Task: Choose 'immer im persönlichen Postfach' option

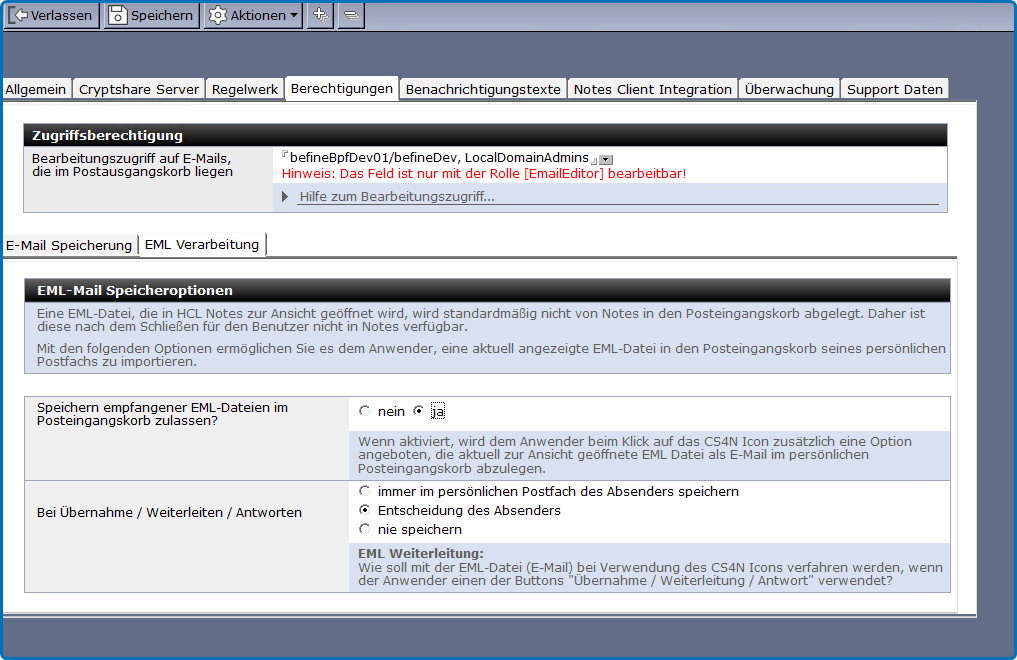Action: 364,491
